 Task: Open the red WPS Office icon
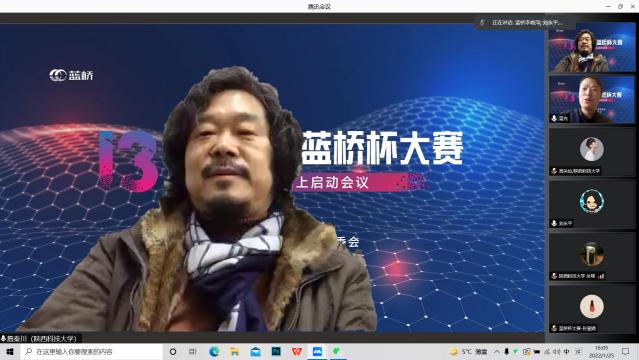click(297, 351)
